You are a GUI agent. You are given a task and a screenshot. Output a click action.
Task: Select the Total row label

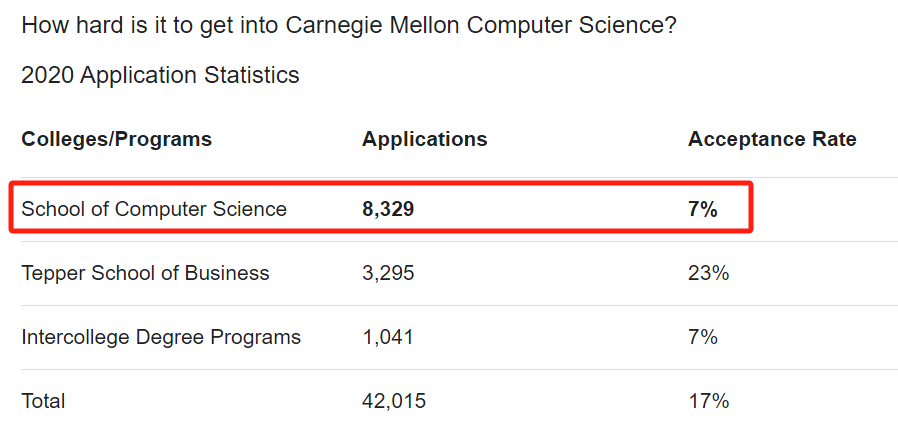pyautogui.click(x=43, y=401)
